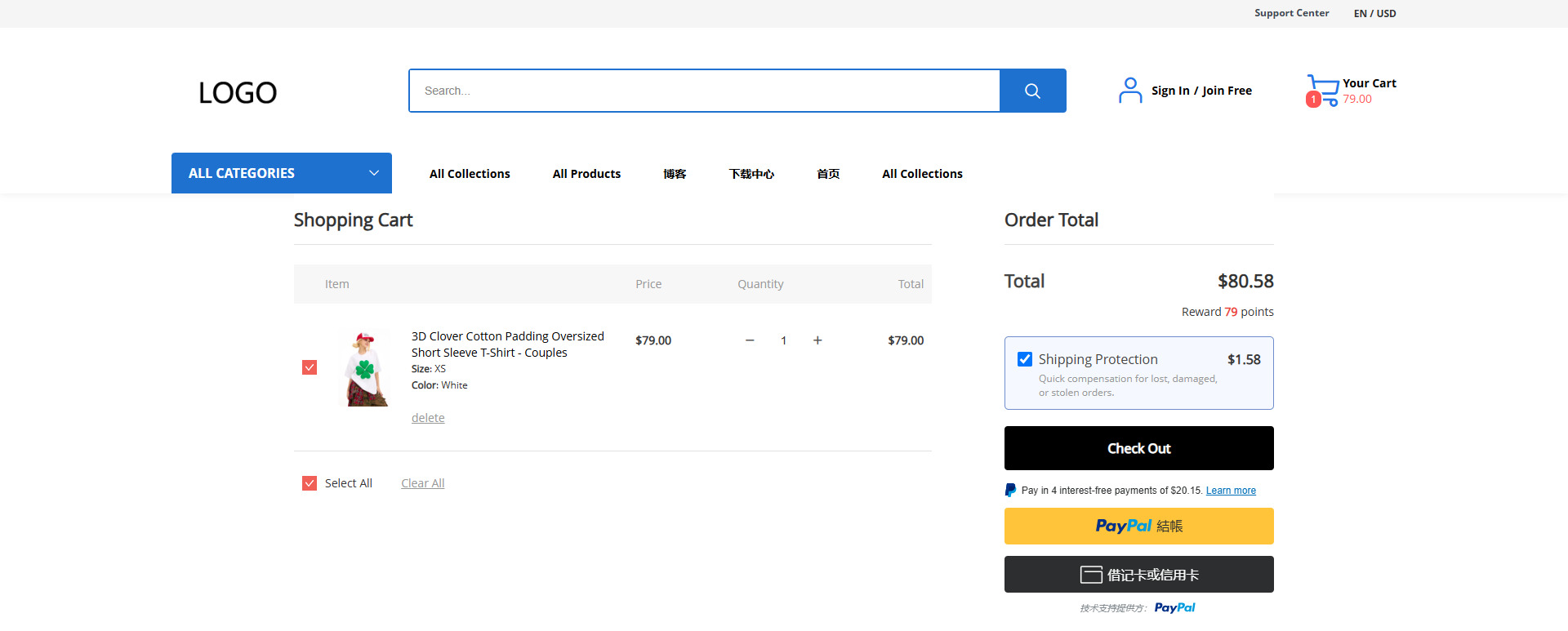
Task: Click the delete link under the item
Action: (x=428, y=418)
